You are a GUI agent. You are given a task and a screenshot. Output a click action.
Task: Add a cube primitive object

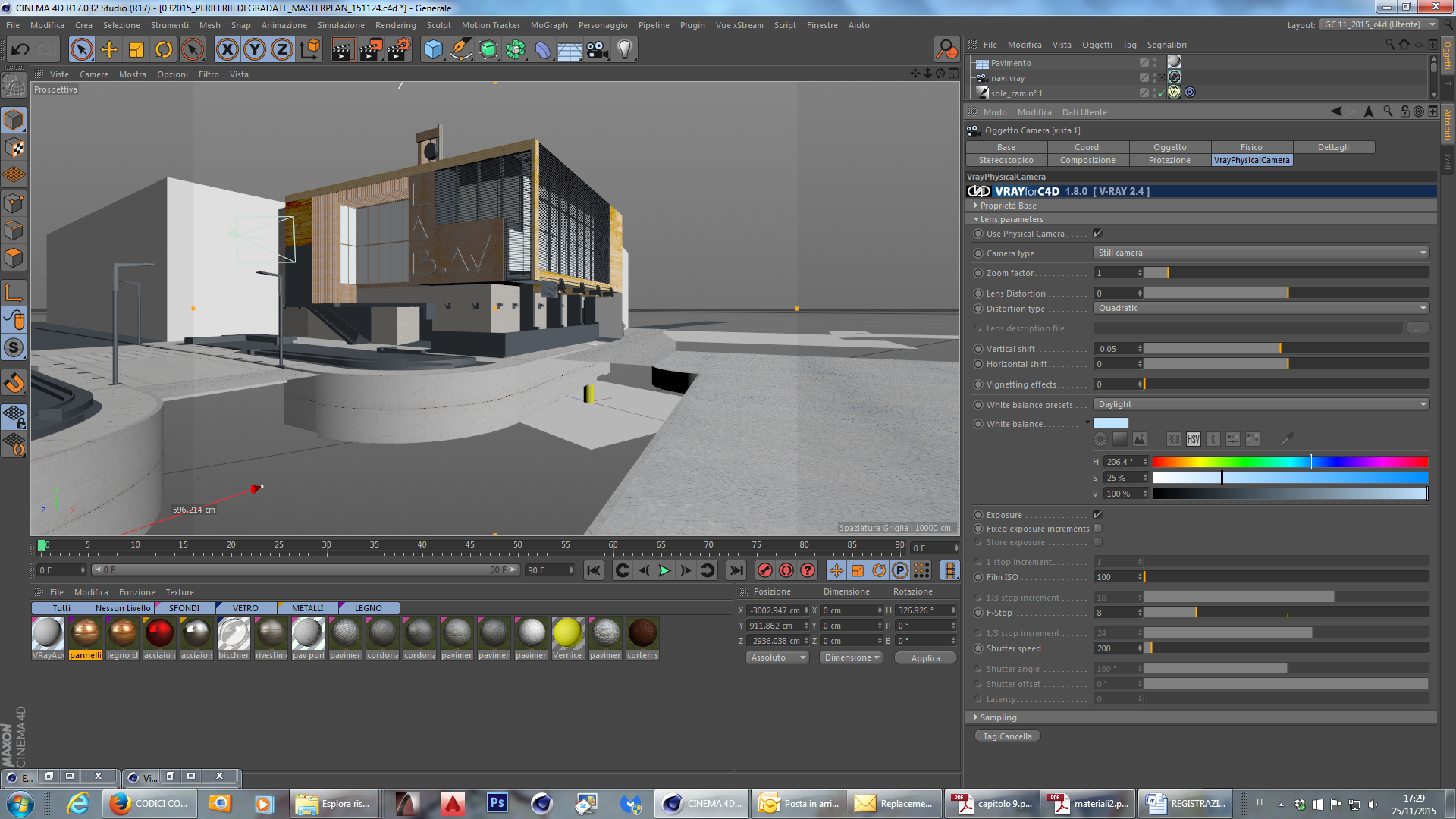[x=433, y=50]
